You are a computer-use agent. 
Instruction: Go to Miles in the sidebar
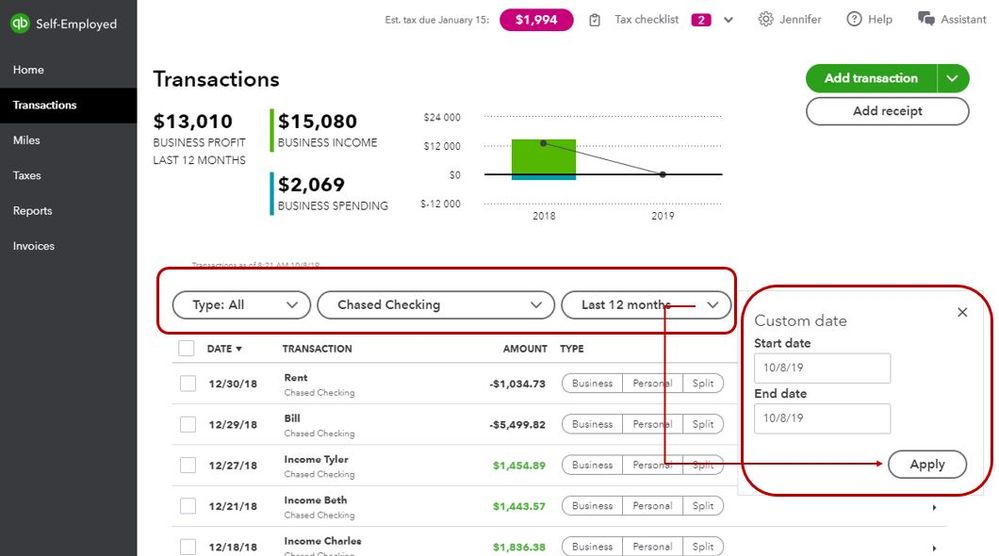pos(27,140)
